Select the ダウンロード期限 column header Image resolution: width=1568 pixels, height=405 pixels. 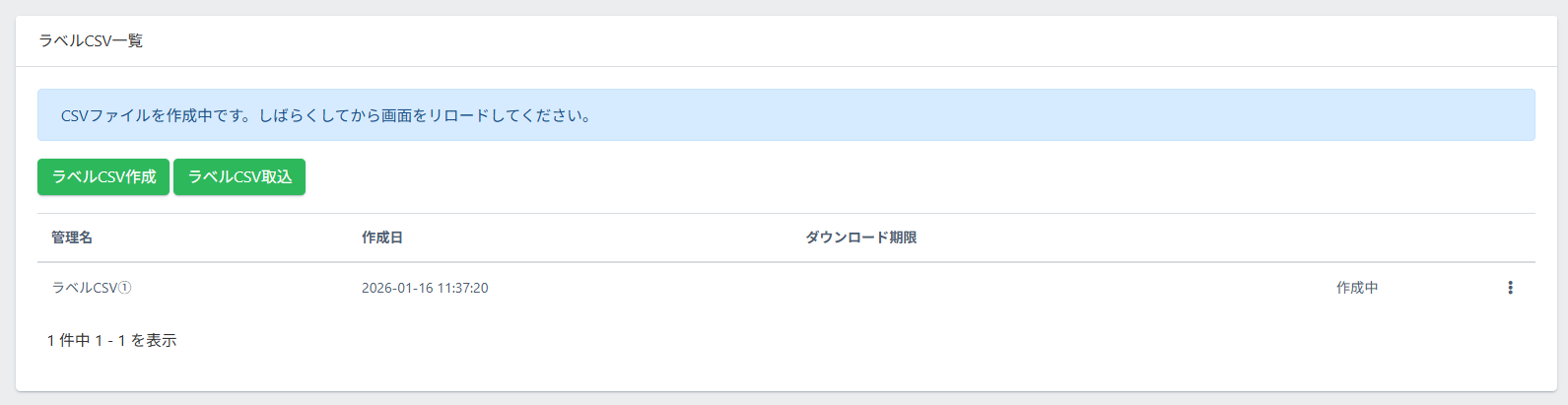point(860,237)
